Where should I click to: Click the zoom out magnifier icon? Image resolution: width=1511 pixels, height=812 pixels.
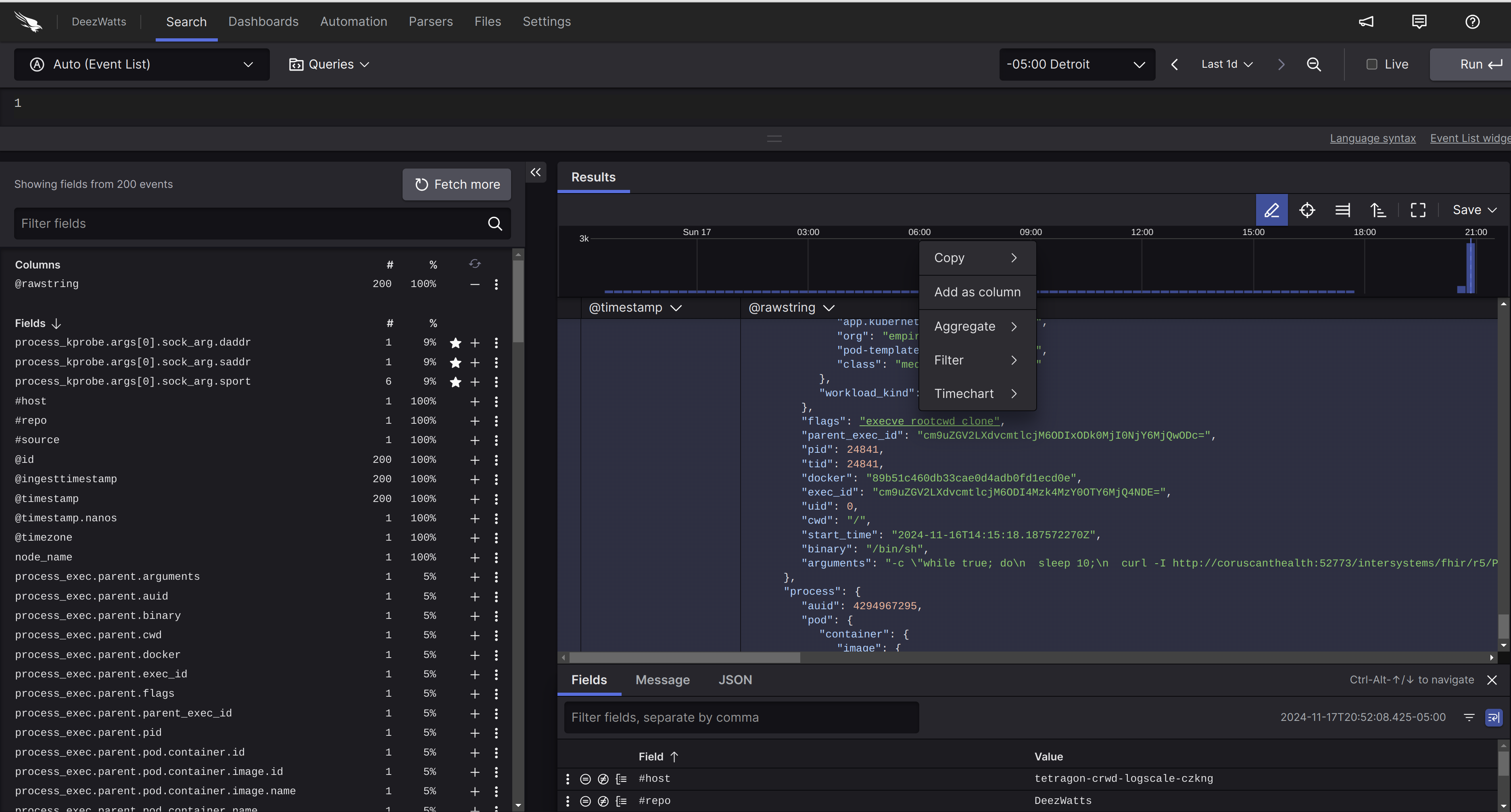coord(1314,65)
